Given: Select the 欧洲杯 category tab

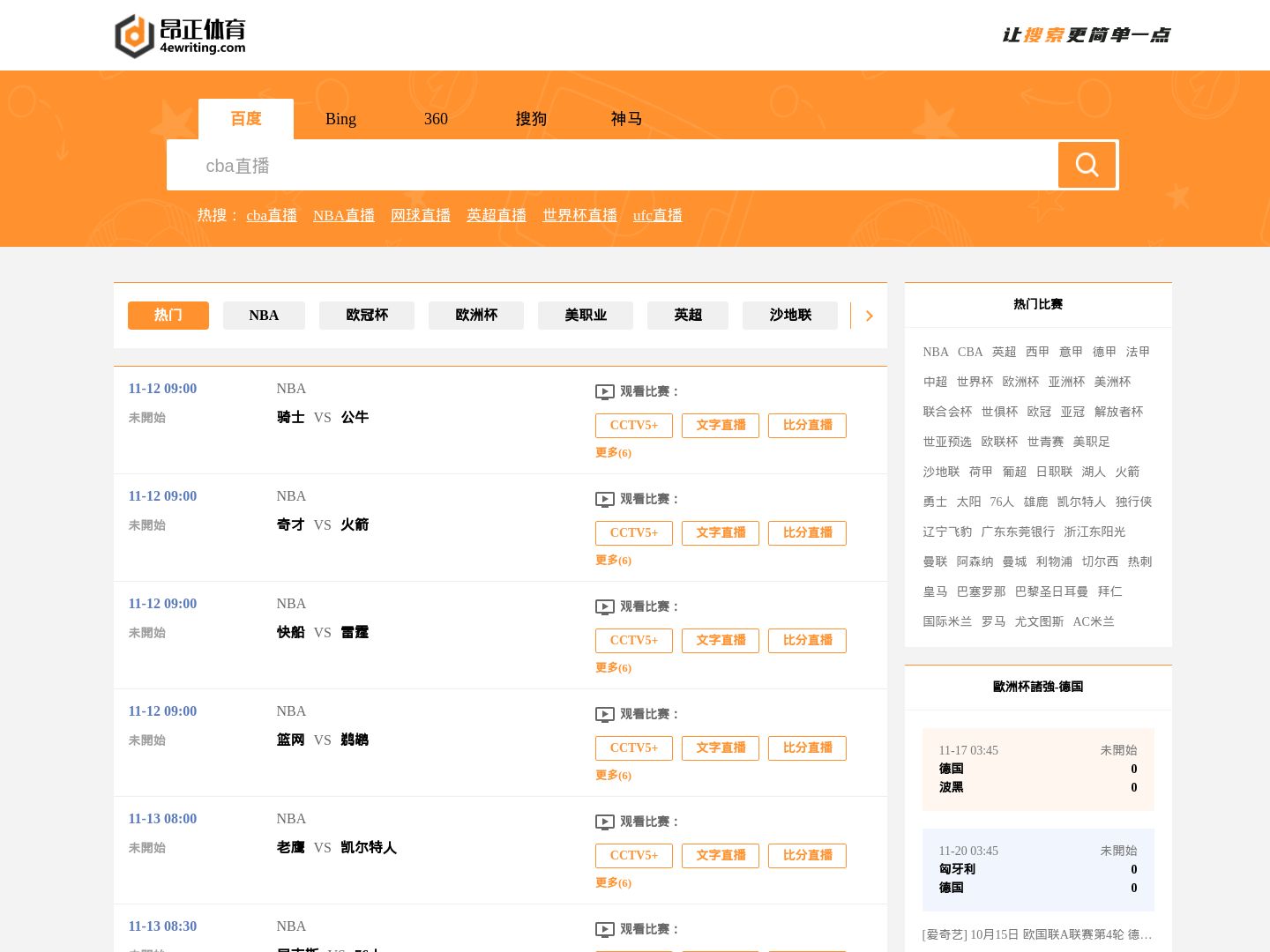Looking at the screenshot, I should (x=476, y=316).
